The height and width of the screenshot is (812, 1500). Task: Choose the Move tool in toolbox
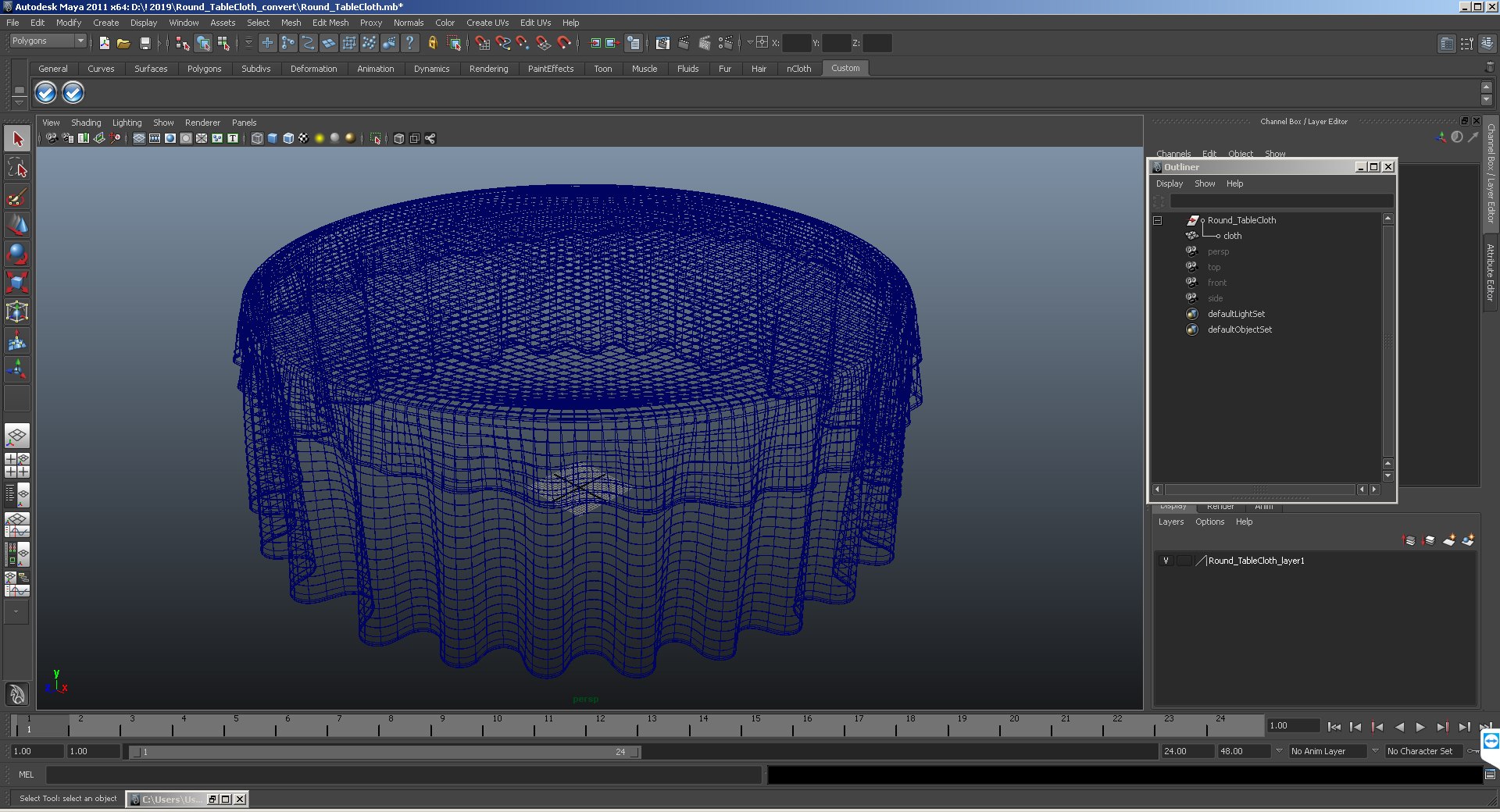point(17,225)
